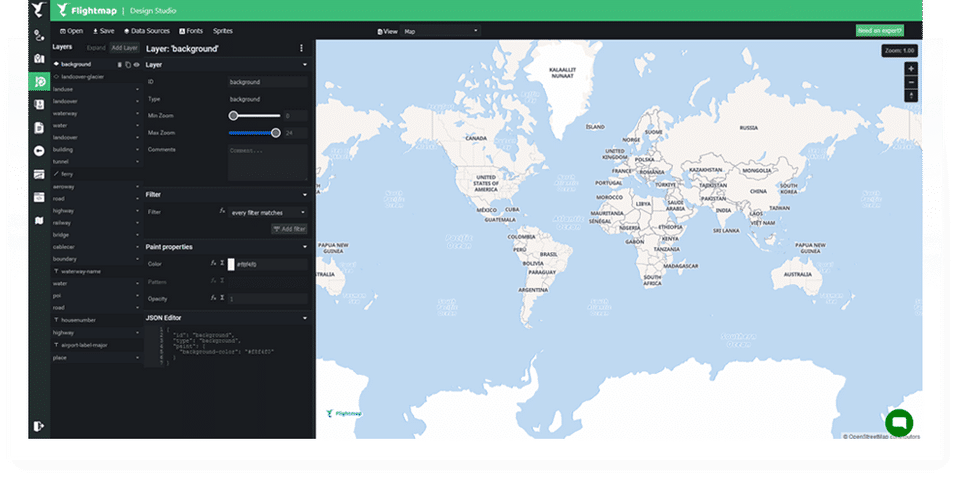This screenshot has width=960, height=479.
Task: Click the logout icon at sidebar bottom
Action: click(39, 426)
